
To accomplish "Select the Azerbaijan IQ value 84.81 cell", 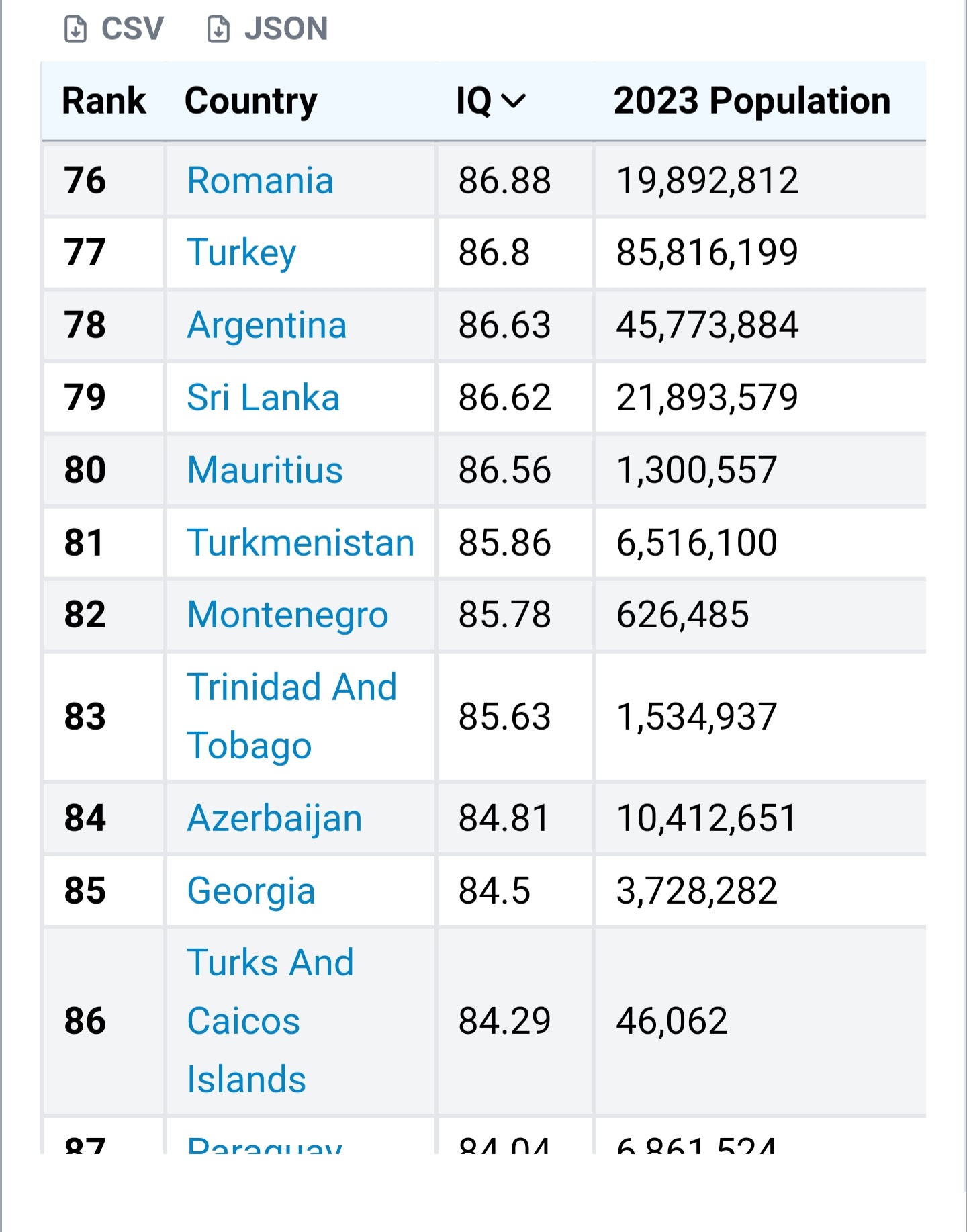I will click(515, 818).
